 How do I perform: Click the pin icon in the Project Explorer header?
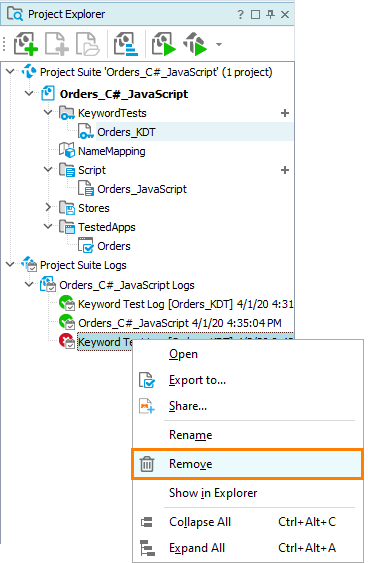[270, 14]
